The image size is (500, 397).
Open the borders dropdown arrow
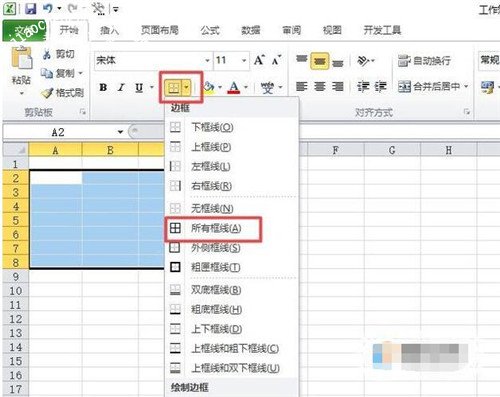(x=187, y=87)
